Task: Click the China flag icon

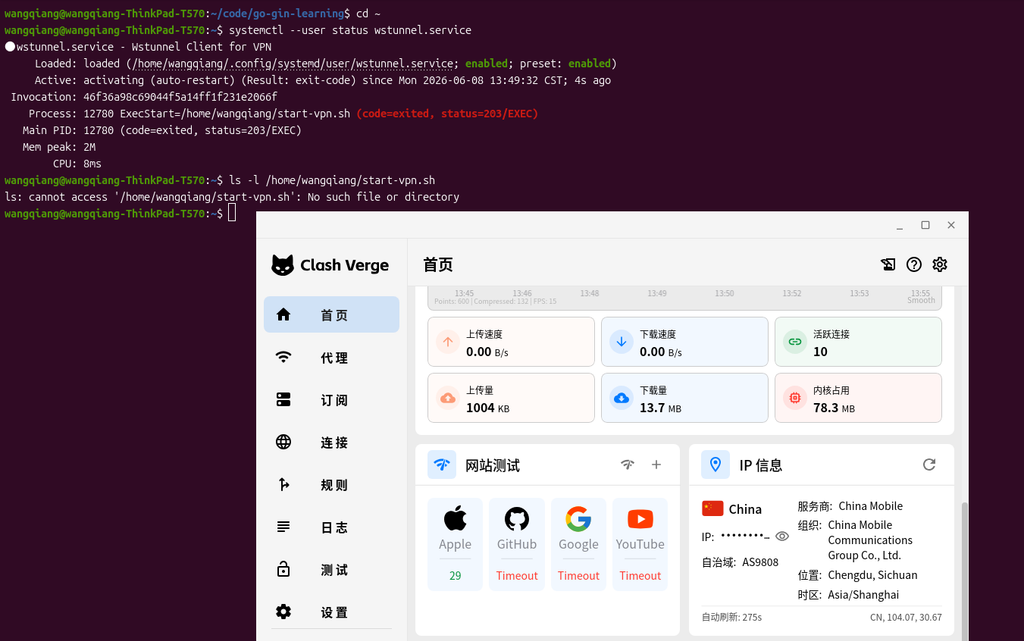Action: pyautogui.click(x=712, y=508)
